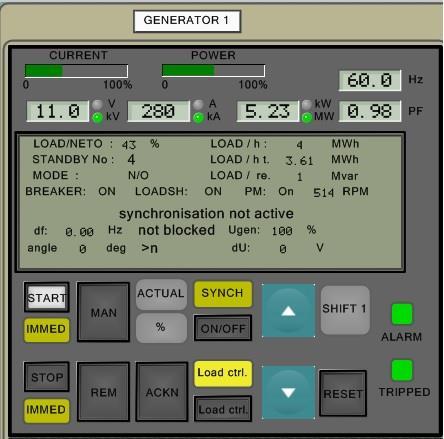Click the STOP button
444x439 pixels.
point(47,377)
